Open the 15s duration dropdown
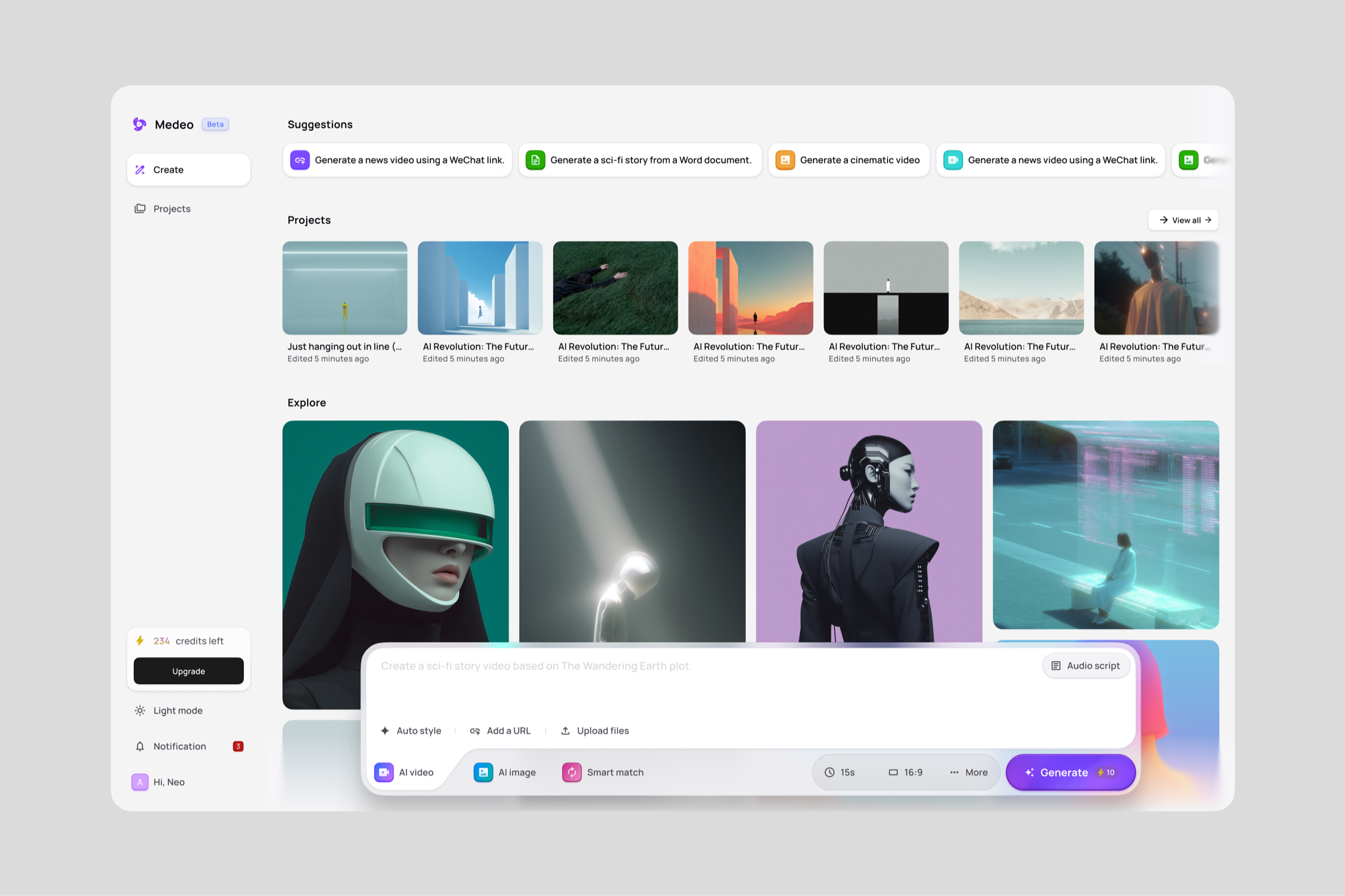 pyautogui.click(x=840, y=772)
